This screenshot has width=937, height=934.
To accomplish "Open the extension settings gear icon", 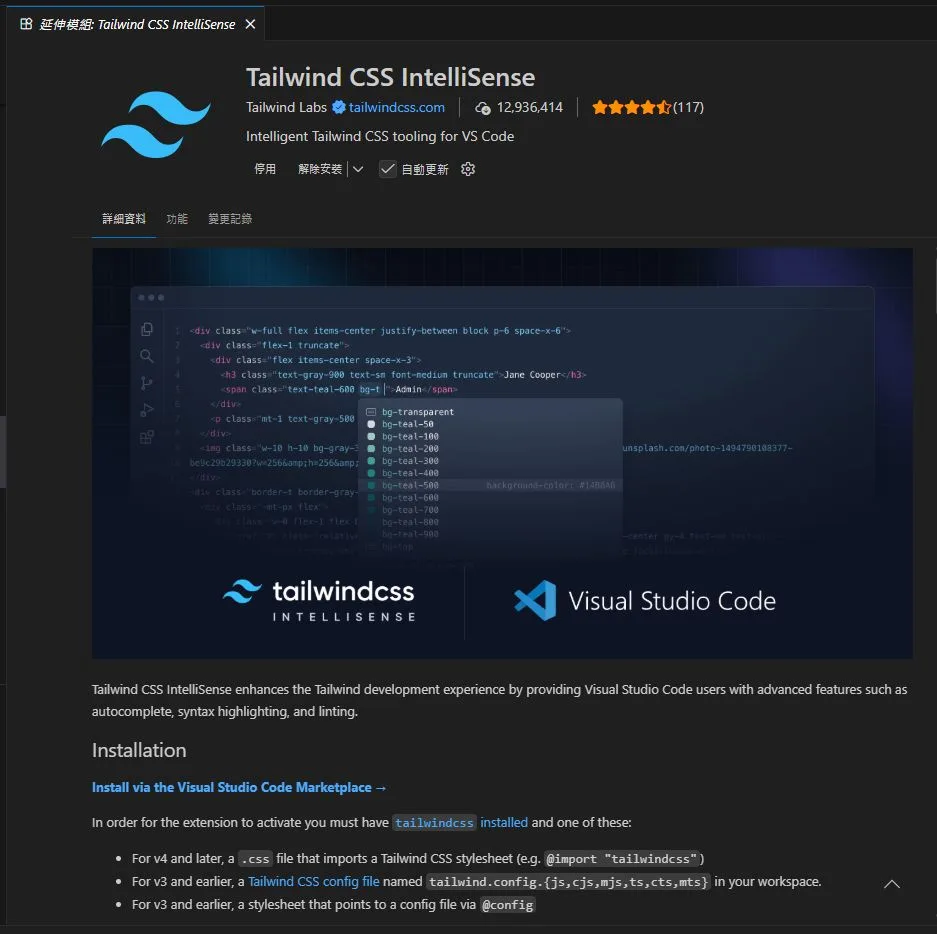I will click(468, 169).
